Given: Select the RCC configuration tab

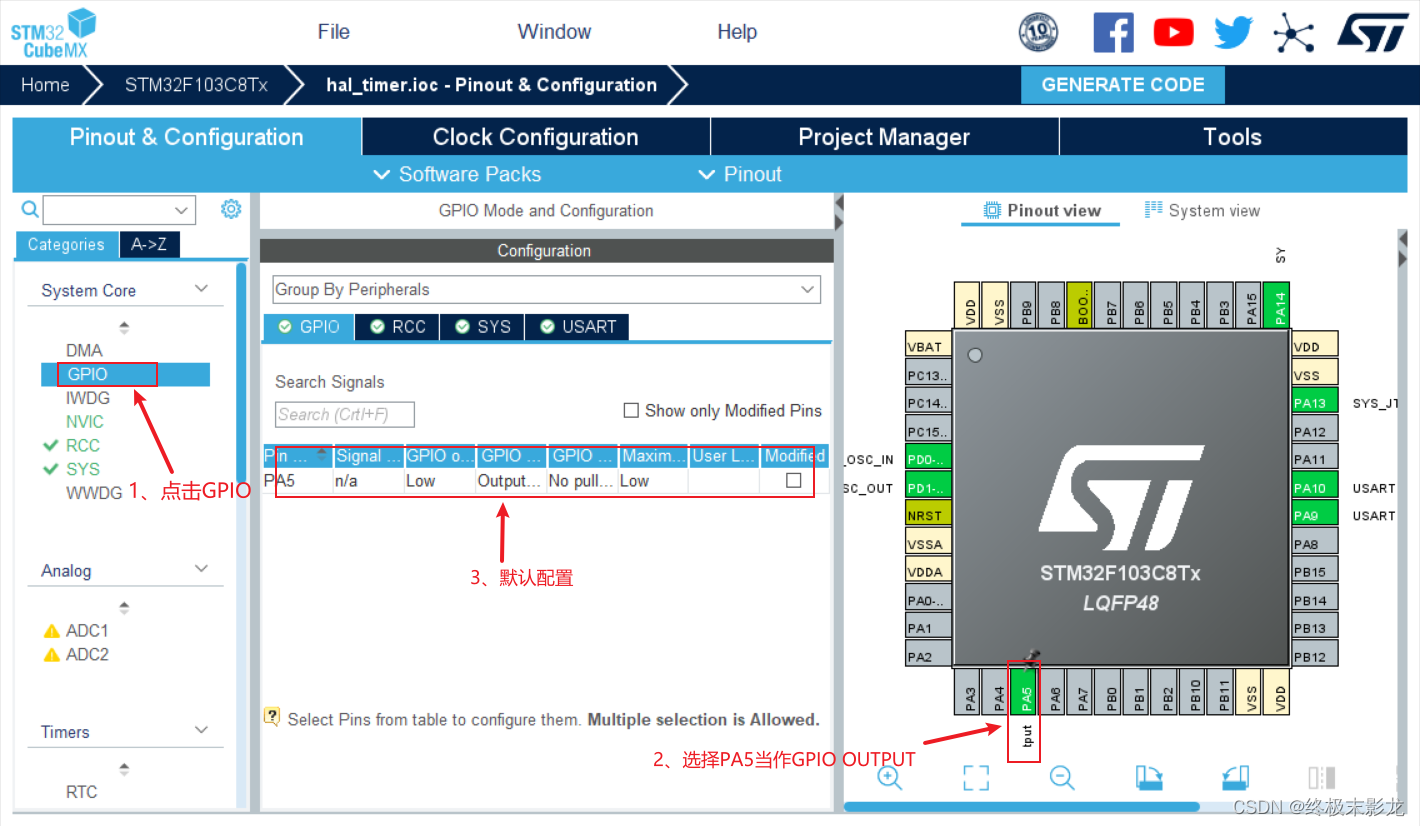Looking at the screenshot, I should [x=398, y=327].
